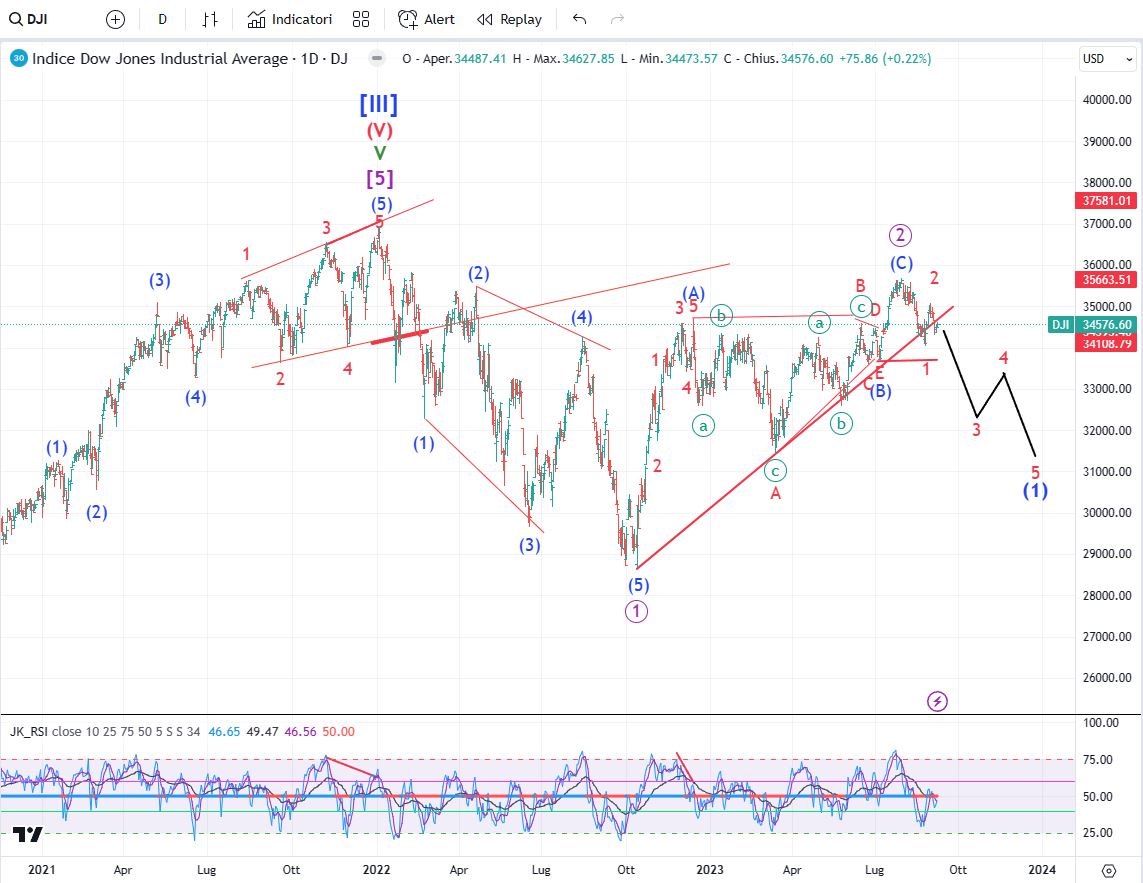Open the USD currency dropdown
This screenshot has width=1143, height=883.
[1107, 58]
